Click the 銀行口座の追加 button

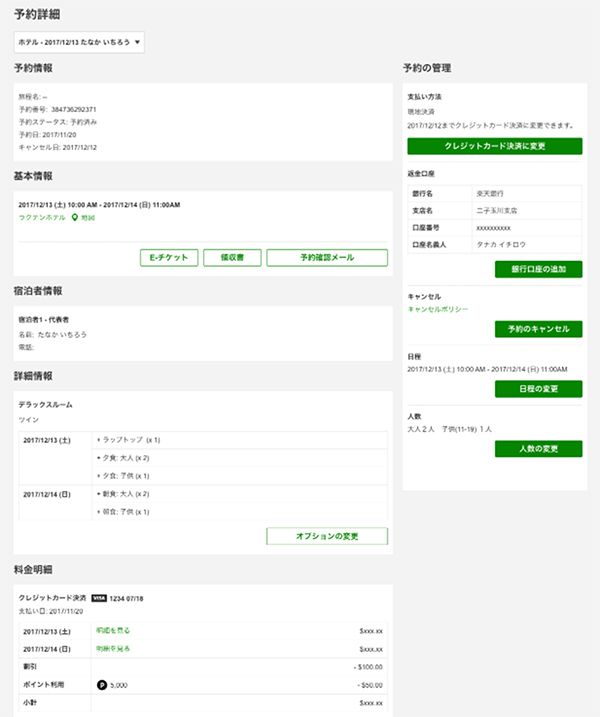(538, 269)
